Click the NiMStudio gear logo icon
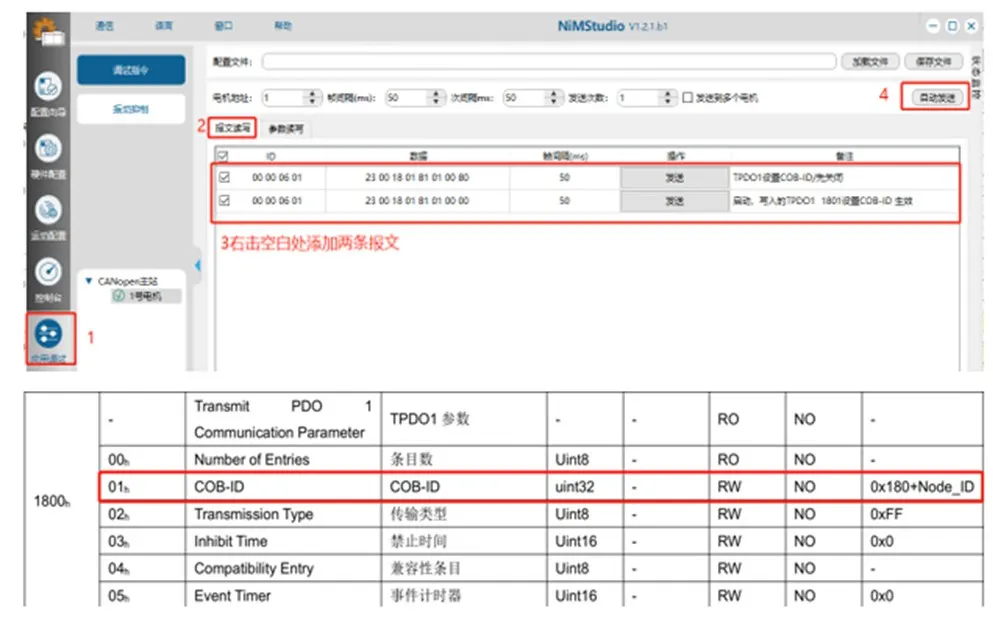Image resolution: width=993 pixels, height=633 pixels. click(48, 32)
